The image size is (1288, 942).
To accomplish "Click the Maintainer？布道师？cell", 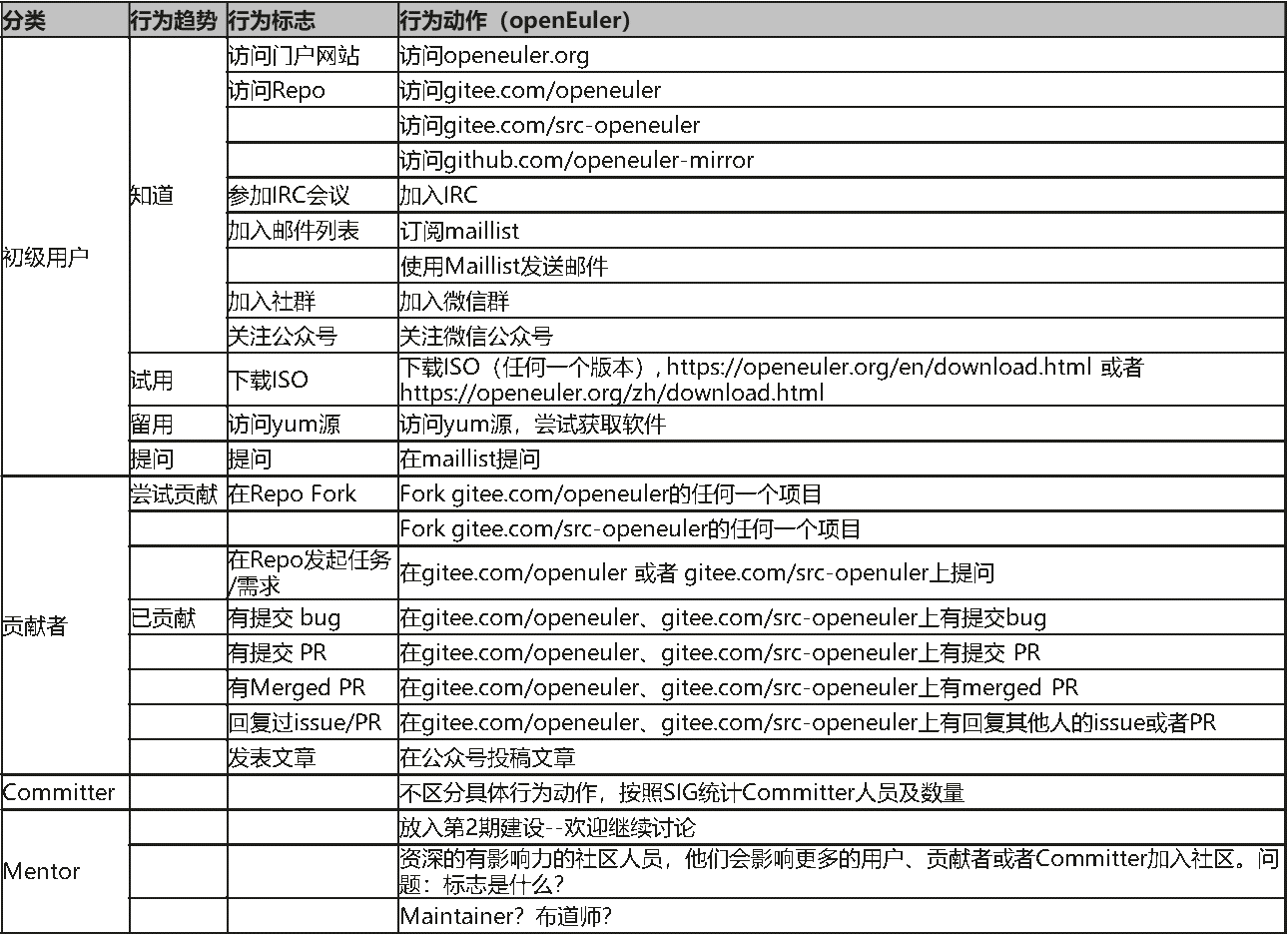I will pos(505,916).
